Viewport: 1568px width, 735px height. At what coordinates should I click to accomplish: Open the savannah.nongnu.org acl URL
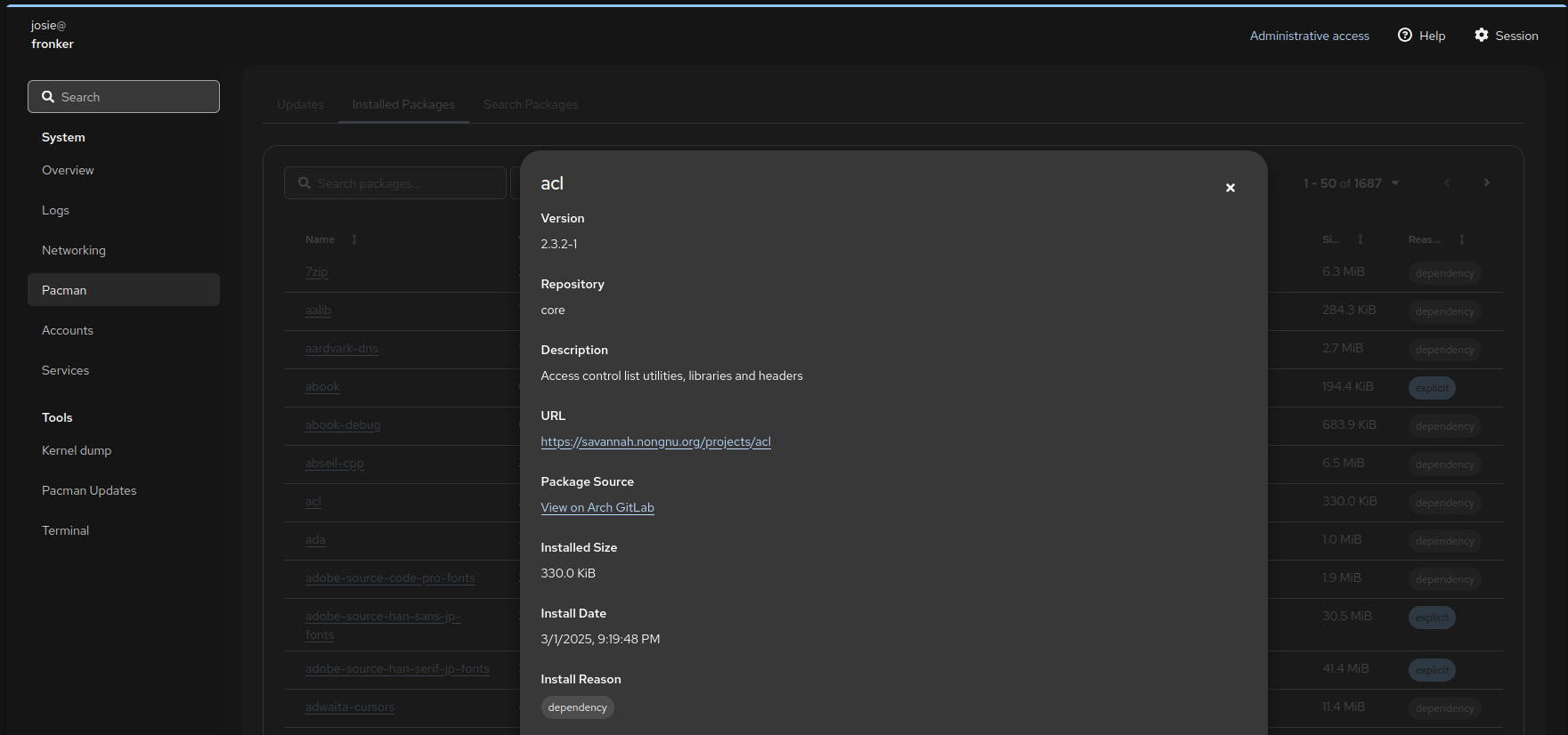click(655, 442)
